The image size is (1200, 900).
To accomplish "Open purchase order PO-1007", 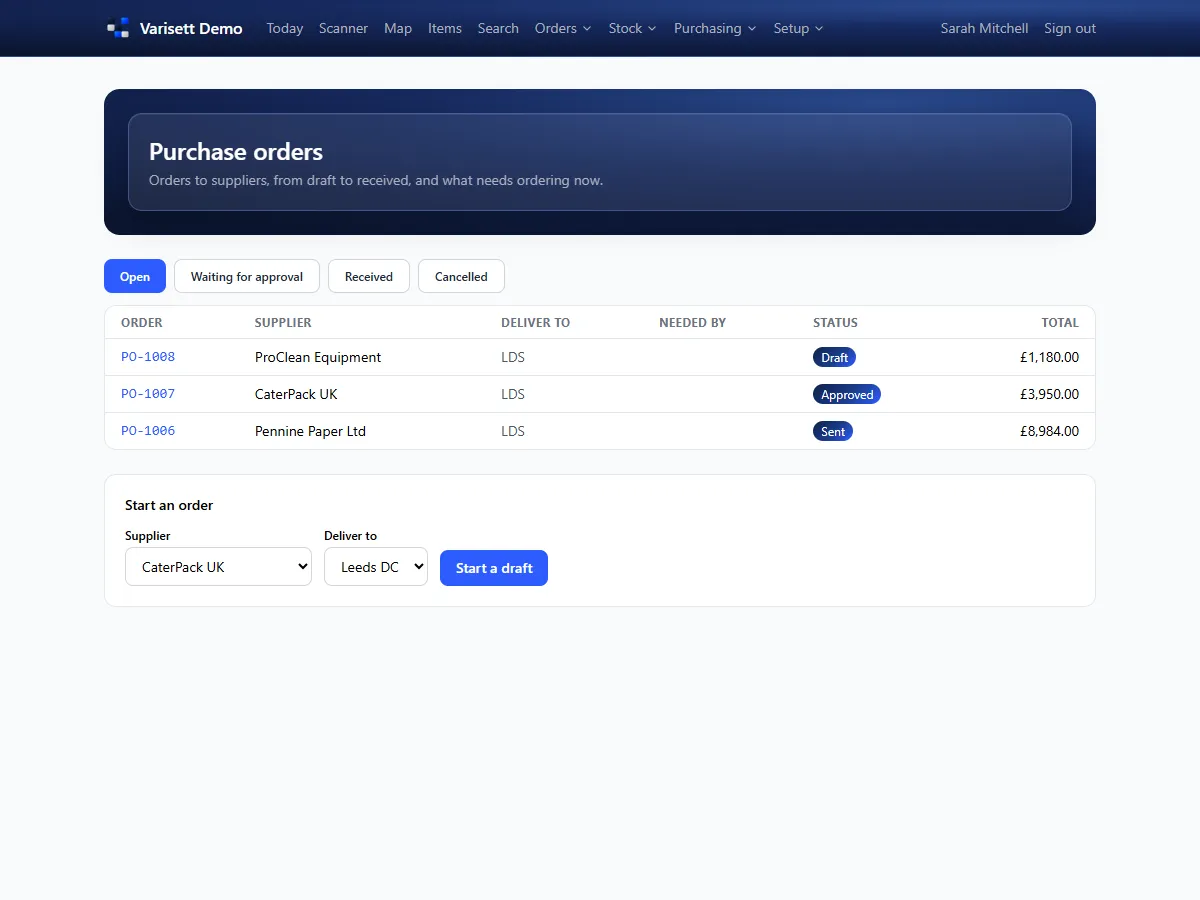I will pyautogui.click(x=148, y=394).
